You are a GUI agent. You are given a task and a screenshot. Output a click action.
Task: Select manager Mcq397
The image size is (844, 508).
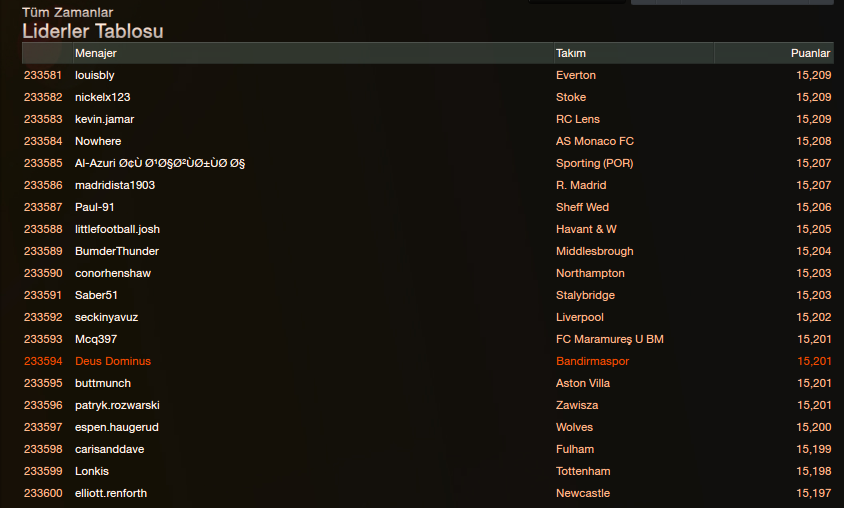click(x=96, y=340)
